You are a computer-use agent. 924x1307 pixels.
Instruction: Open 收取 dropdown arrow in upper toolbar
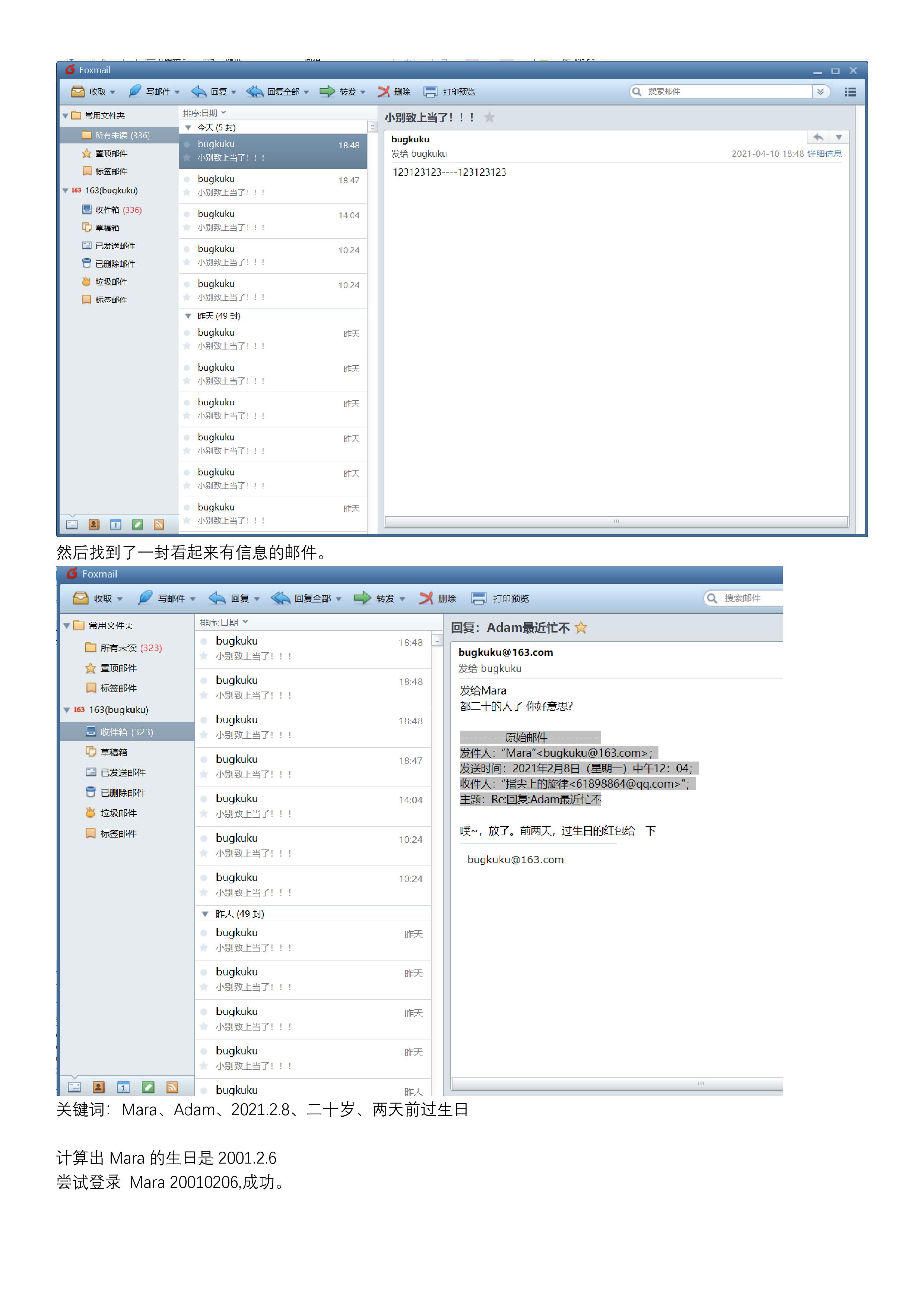point(112,92)
